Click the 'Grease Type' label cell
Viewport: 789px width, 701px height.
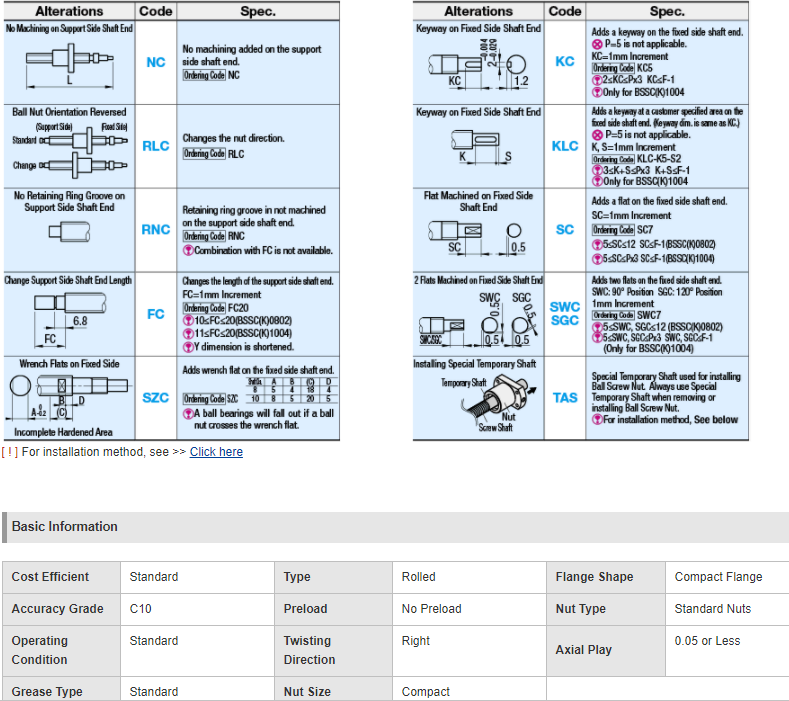[x=61, y=690]
